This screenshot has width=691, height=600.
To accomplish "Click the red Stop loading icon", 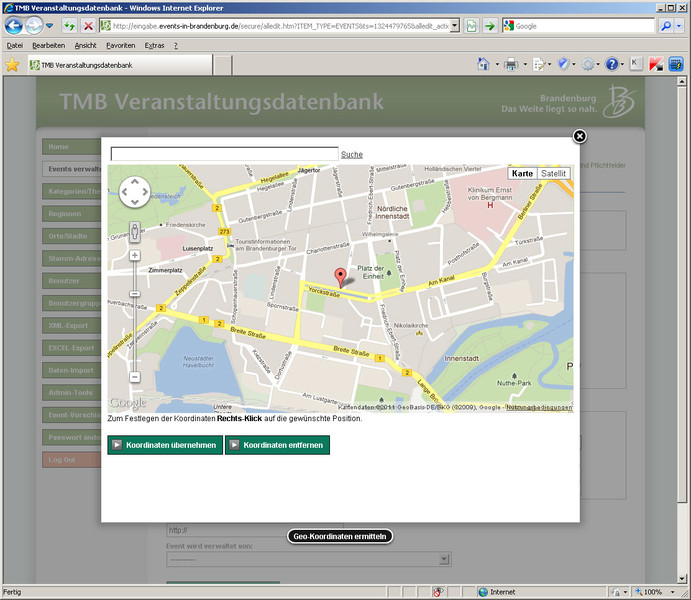I will pos(88,26).
